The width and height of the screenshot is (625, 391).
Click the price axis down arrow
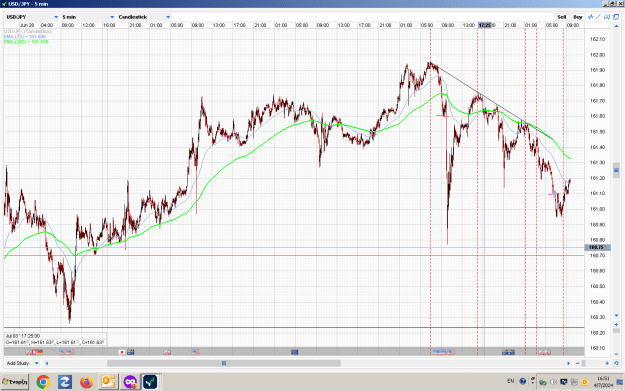click(616, 316)
